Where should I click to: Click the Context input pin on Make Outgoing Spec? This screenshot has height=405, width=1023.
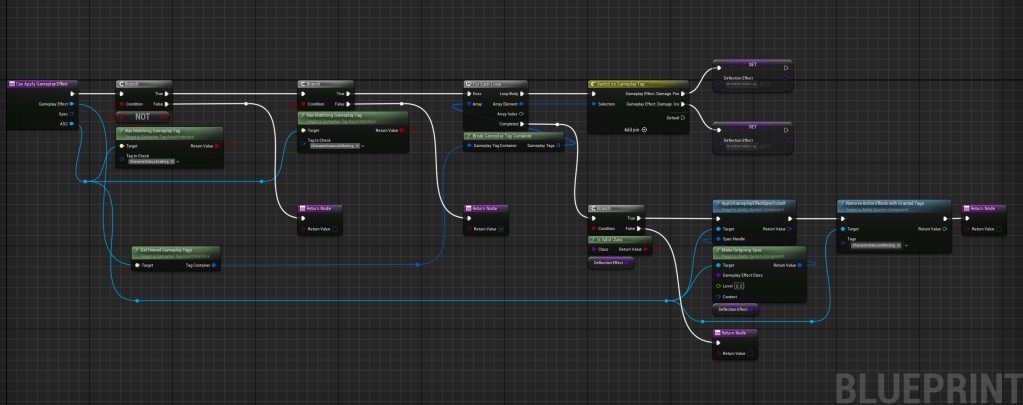pyautogui.click(x=718, y=296)
